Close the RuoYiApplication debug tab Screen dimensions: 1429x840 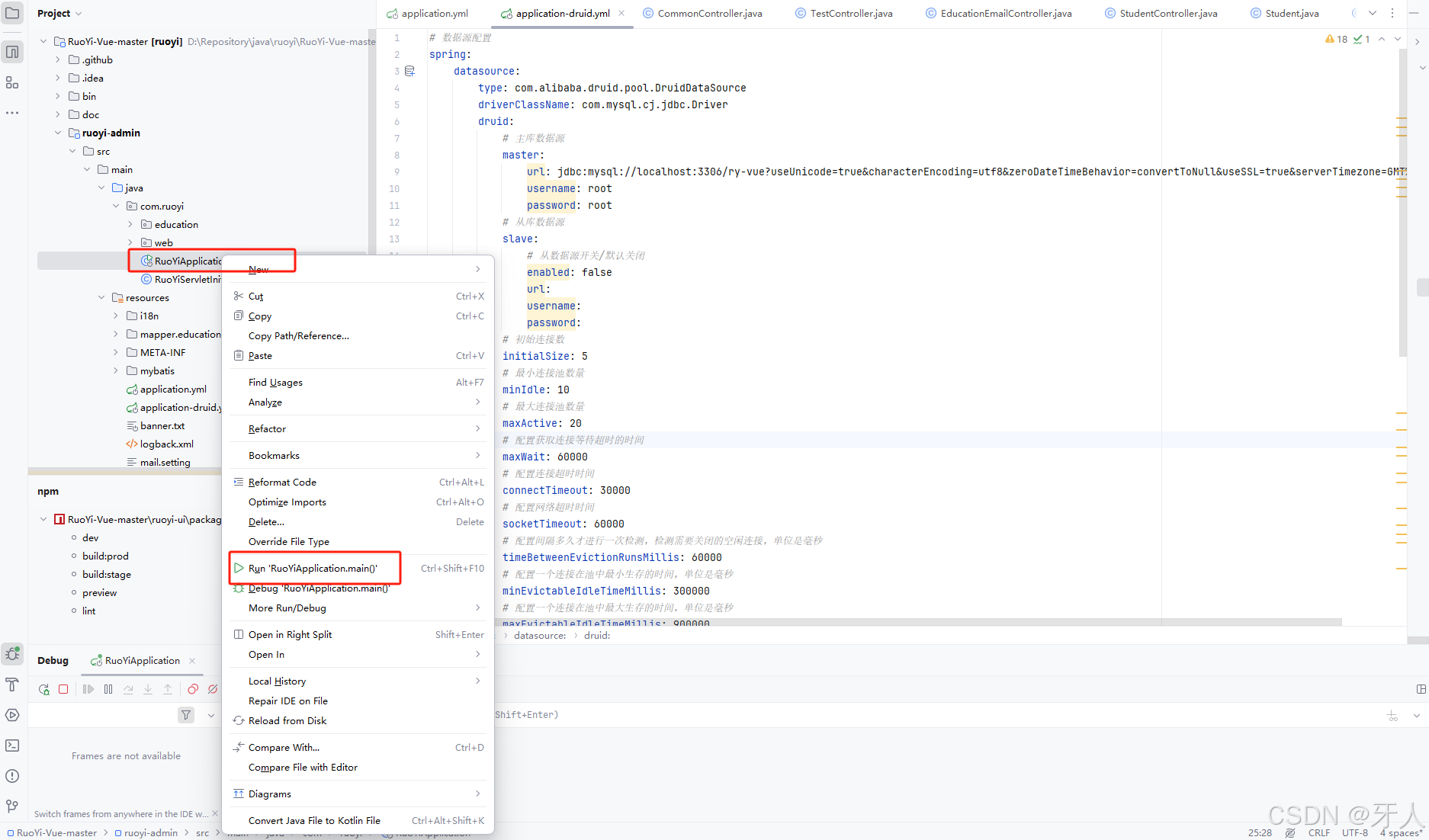pos(192,661)
